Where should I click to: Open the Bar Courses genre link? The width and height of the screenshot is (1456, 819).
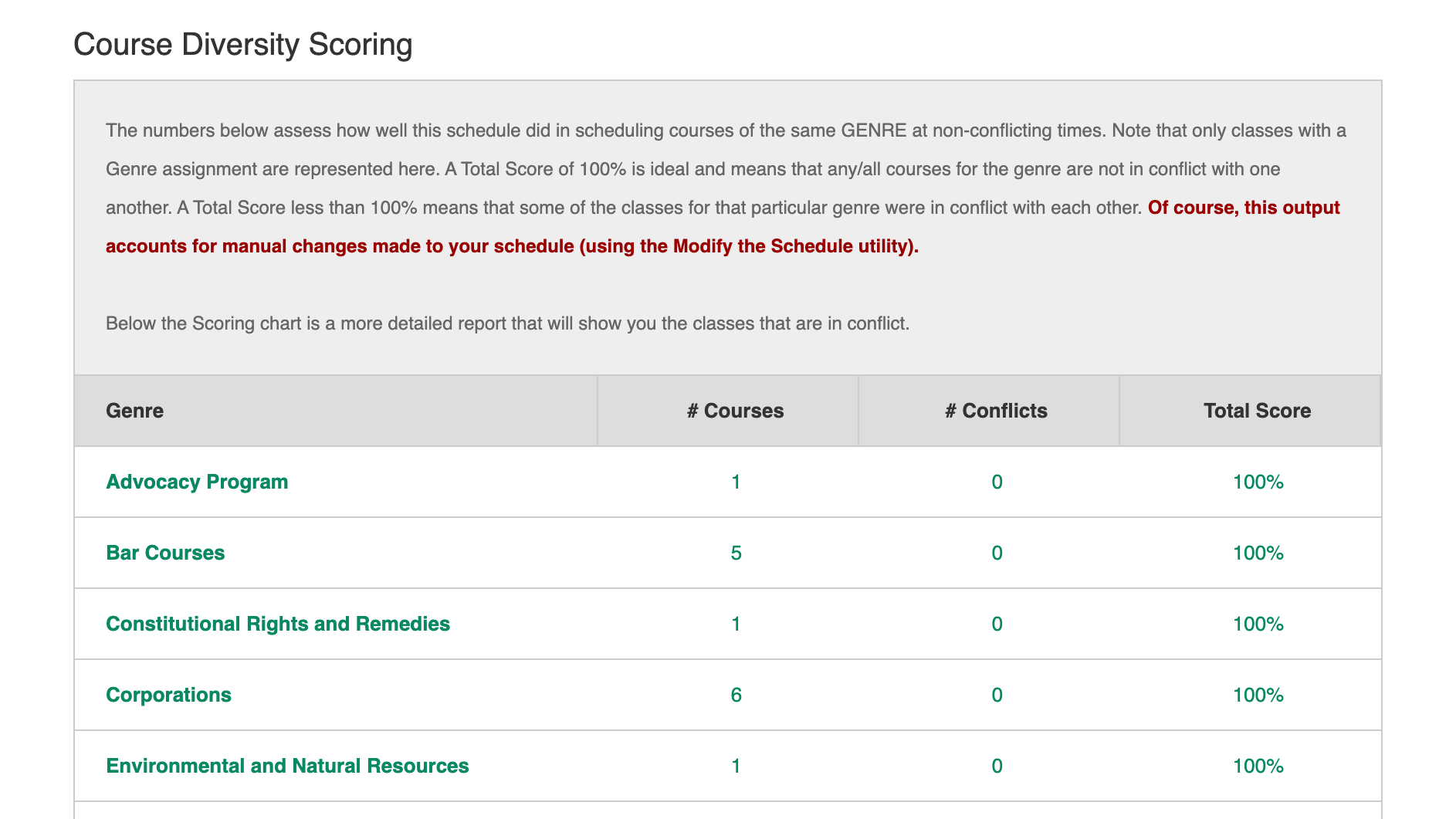point(164,553)
